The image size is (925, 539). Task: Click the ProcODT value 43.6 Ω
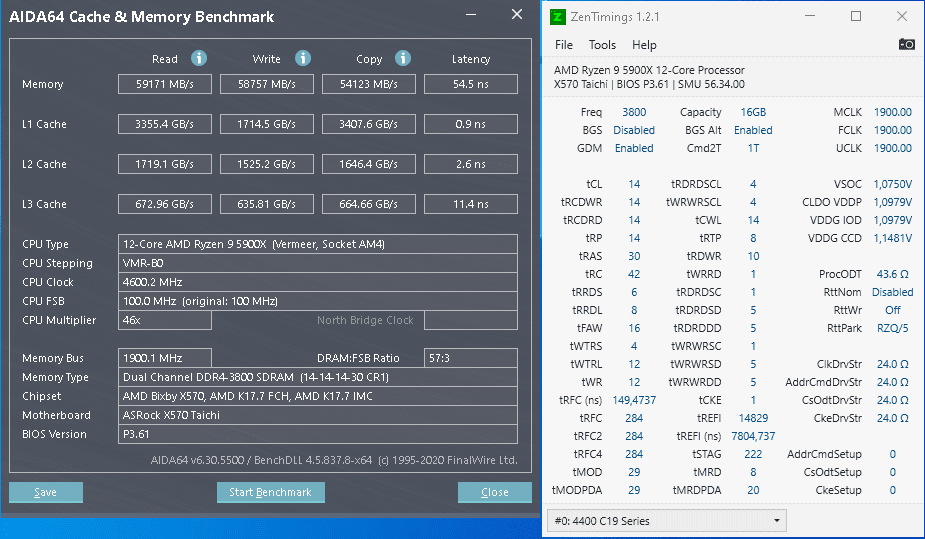pyautogui.click(x=893, y=274)
